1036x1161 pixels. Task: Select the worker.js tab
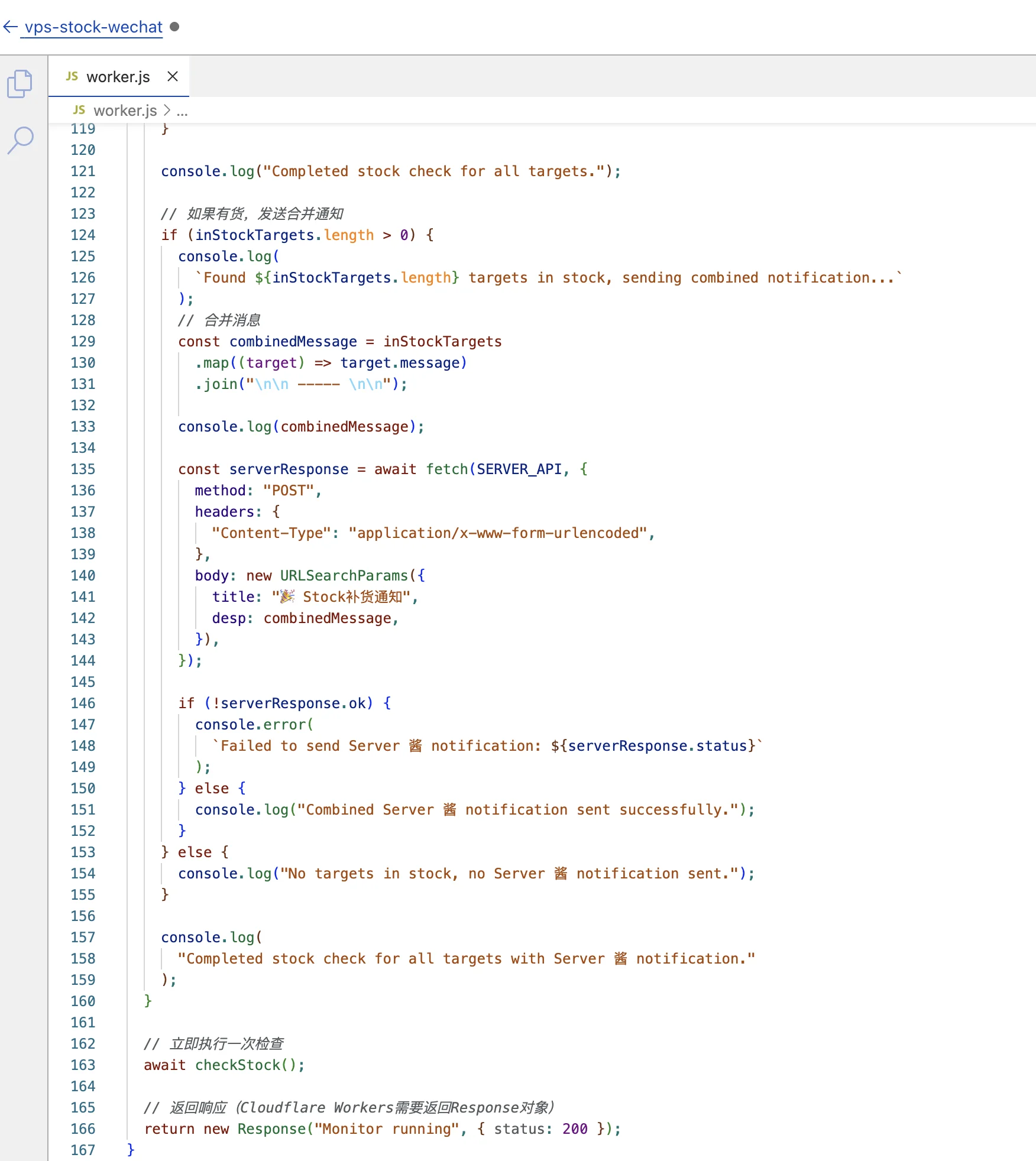(118, 77)
